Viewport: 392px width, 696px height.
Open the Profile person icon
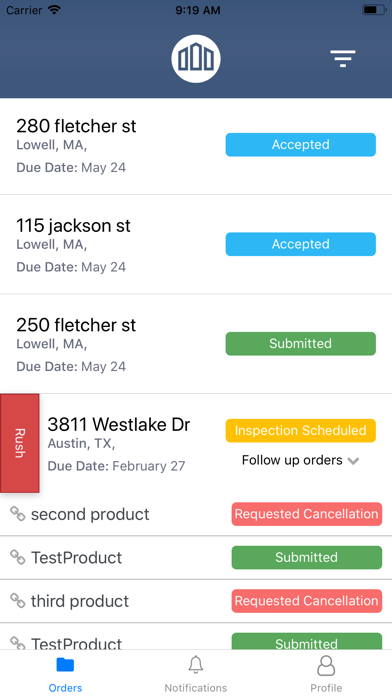(326, 665)
